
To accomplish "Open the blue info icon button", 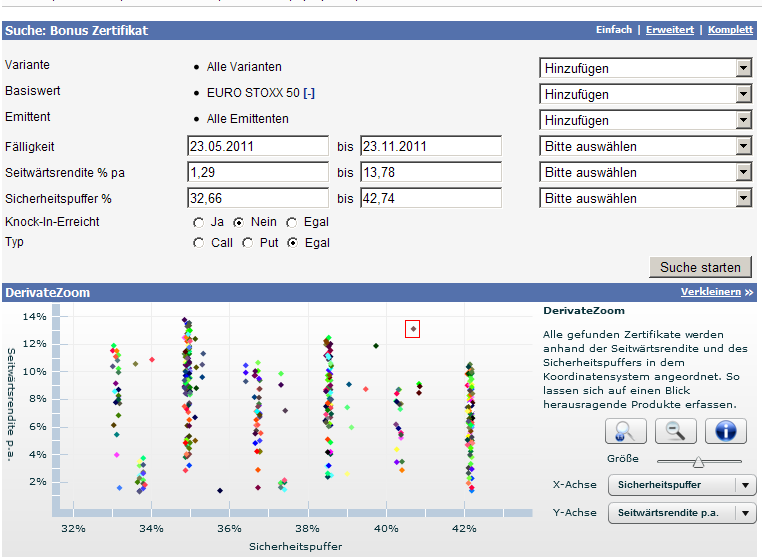I will pyautogui.click(x=725, y=431).
